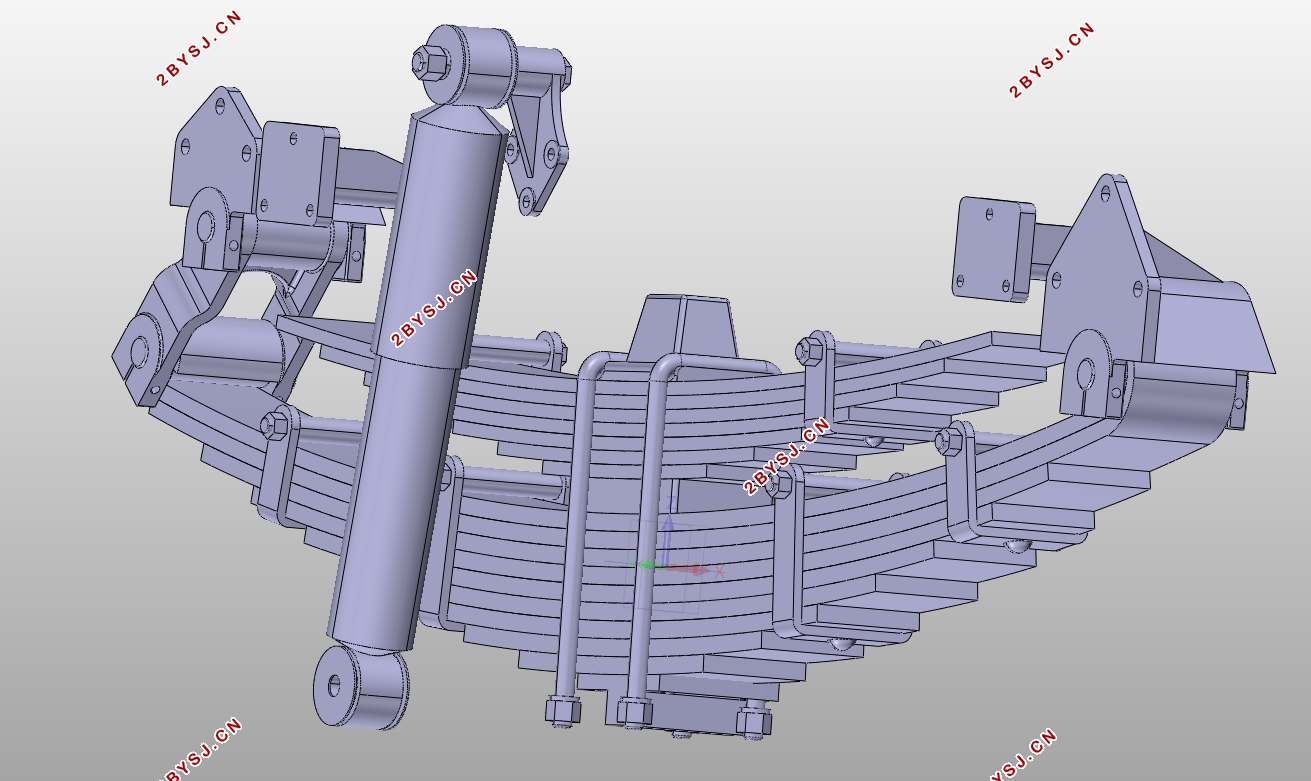Click the hex bolt on shock absorber top
This screenshot has width=1311, height=781.
pos(431,64)
